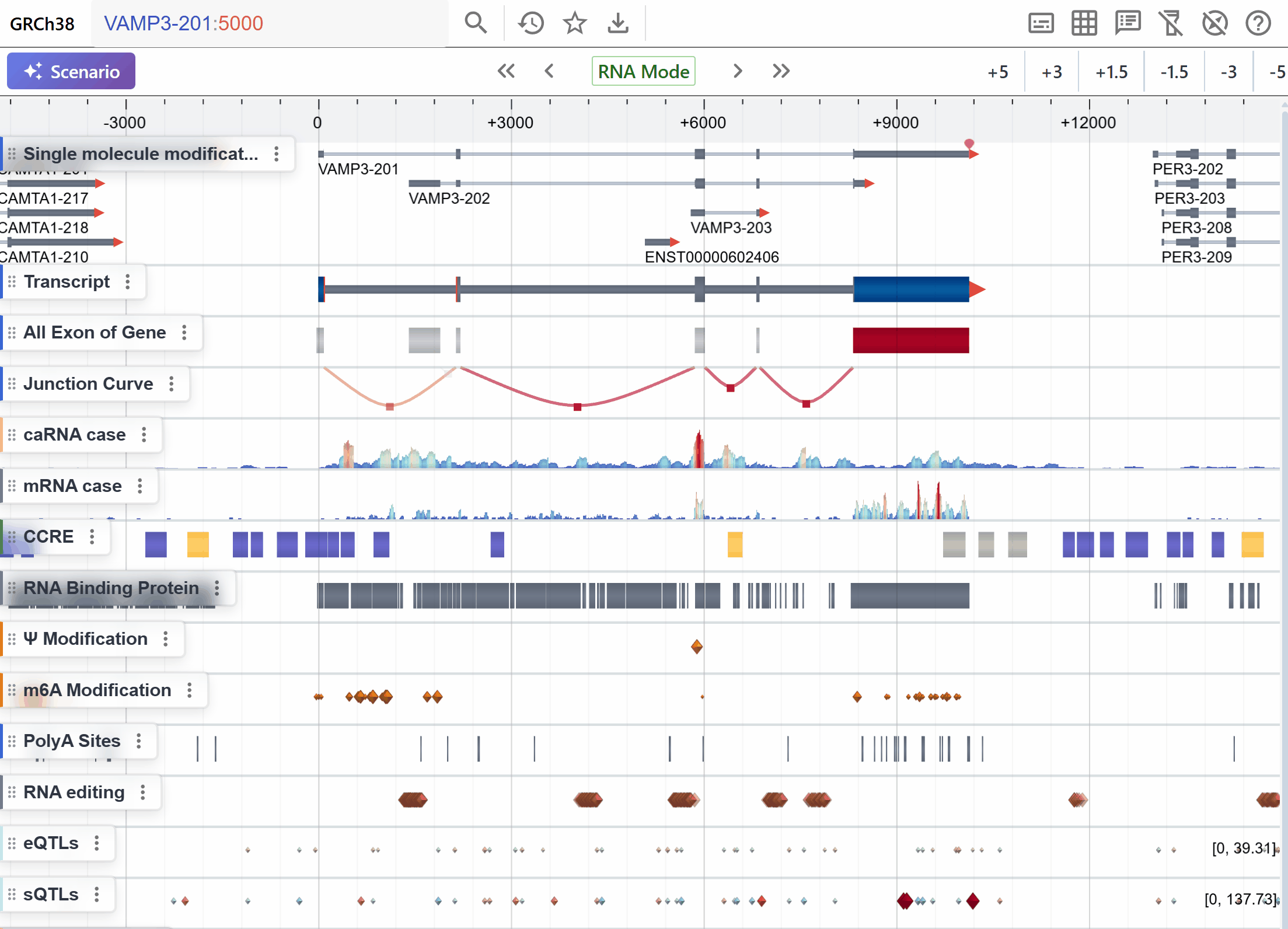Toggle the crossed-out compass icon
Image resolution: width=1288 pixels, height=929 pixels.
click(1214, 23)
